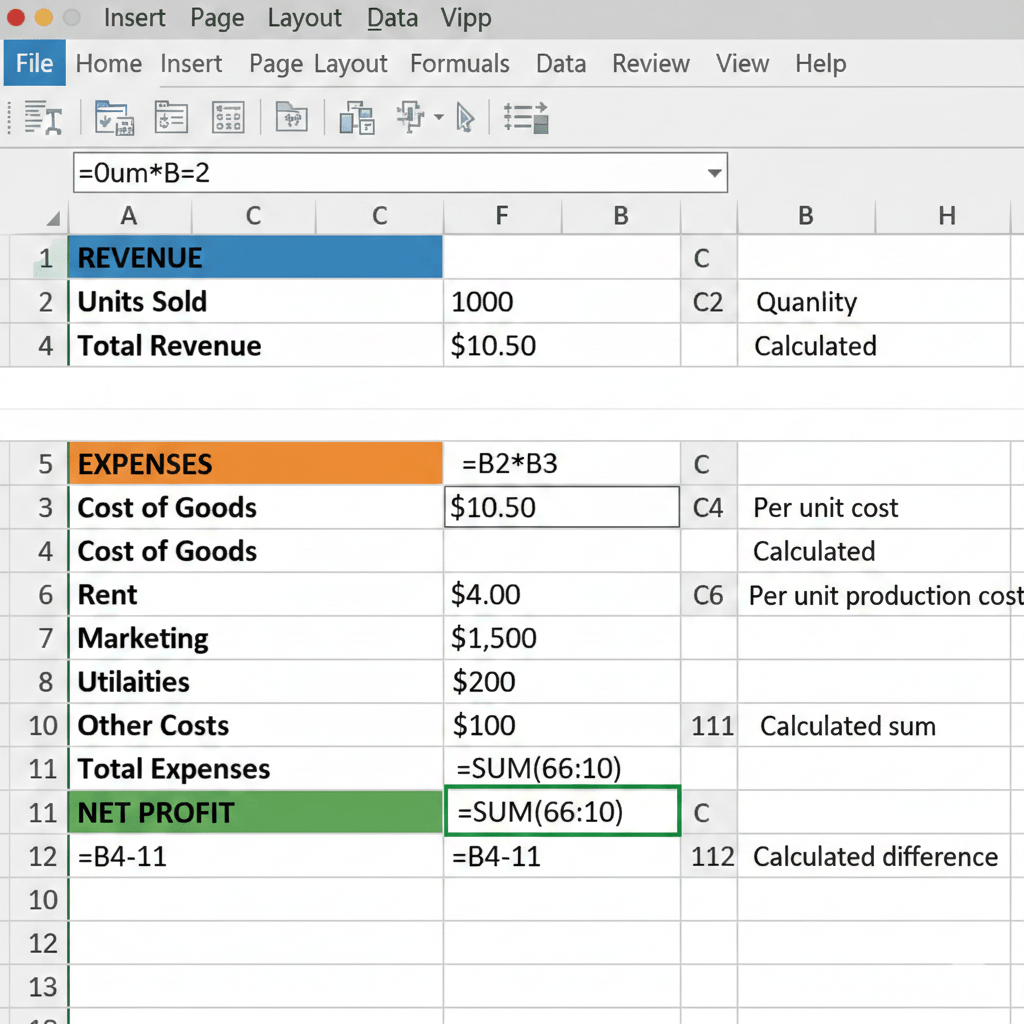
Task: Switch to the Formulas ribbon tab
Action: click(460, 63)
